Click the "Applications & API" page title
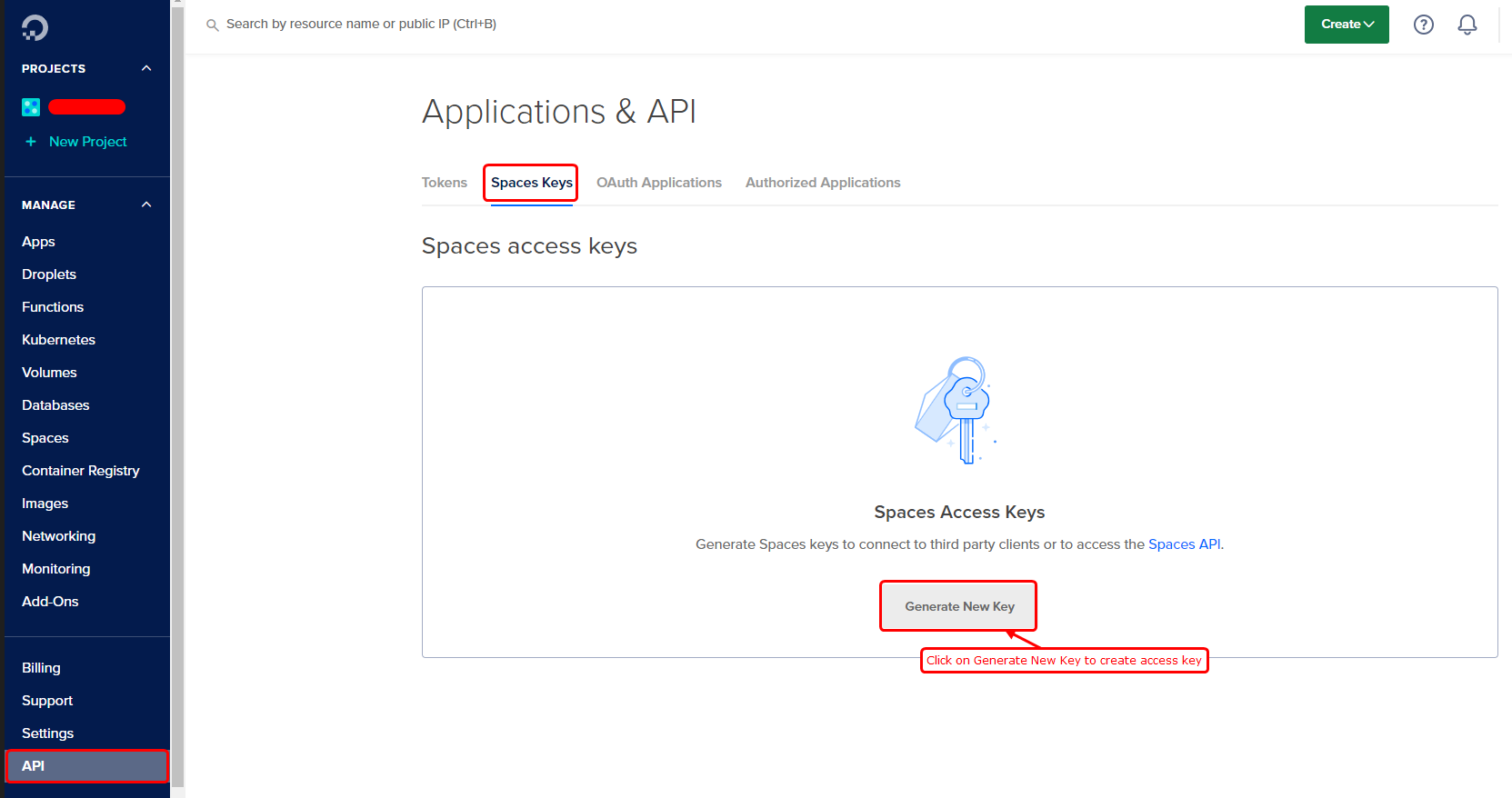The width and height of the screenshot is (1512, 798). click(559, 112)
